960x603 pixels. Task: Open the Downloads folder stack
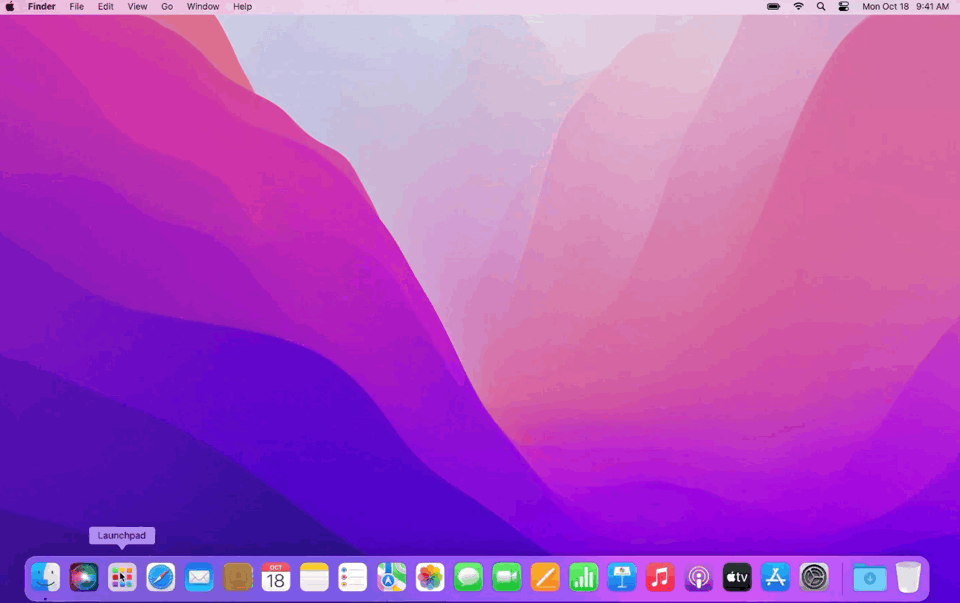(869, 577)
